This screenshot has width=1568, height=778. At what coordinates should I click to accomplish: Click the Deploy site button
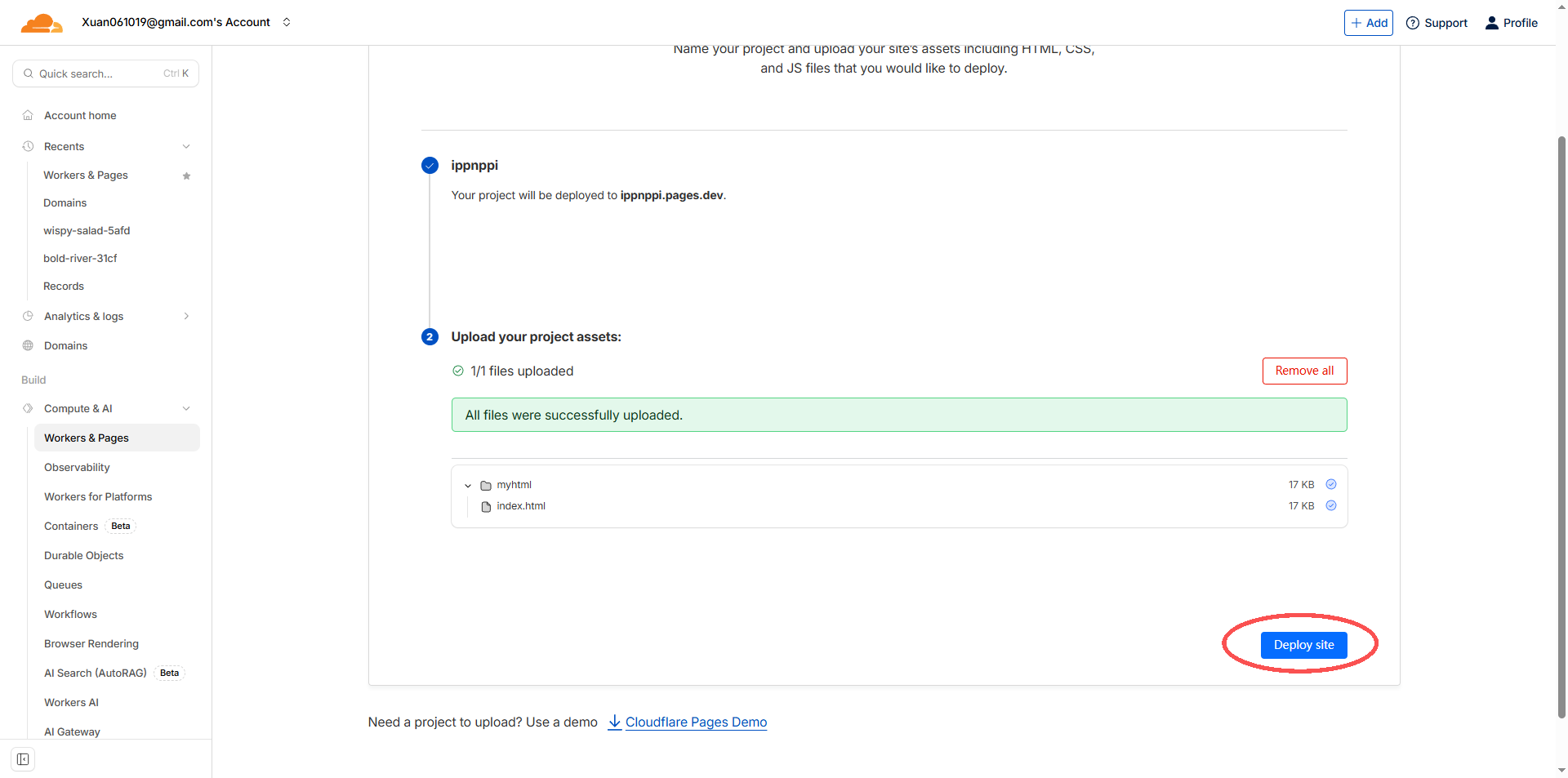pos(1303,645)
